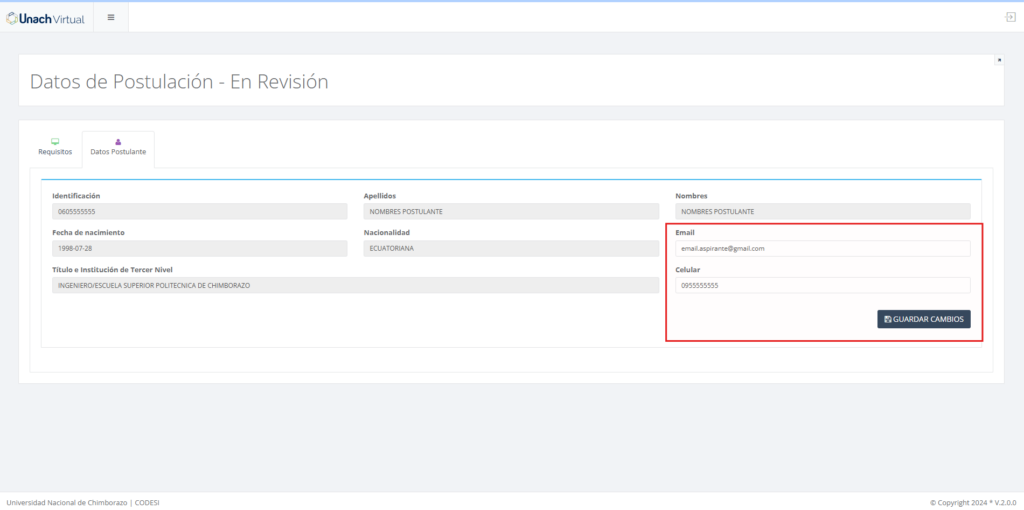This screenshot has height=510, width=1024.
Task: Click into the Celular phone field
Action: pyautogui.click(x=822, y=285)
